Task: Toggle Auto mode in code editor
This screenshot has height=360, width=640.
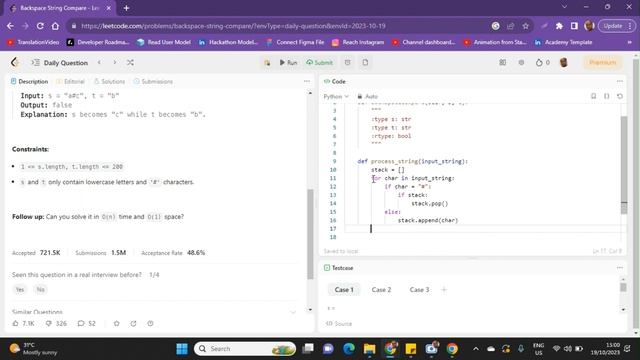Action: point(367,96)
